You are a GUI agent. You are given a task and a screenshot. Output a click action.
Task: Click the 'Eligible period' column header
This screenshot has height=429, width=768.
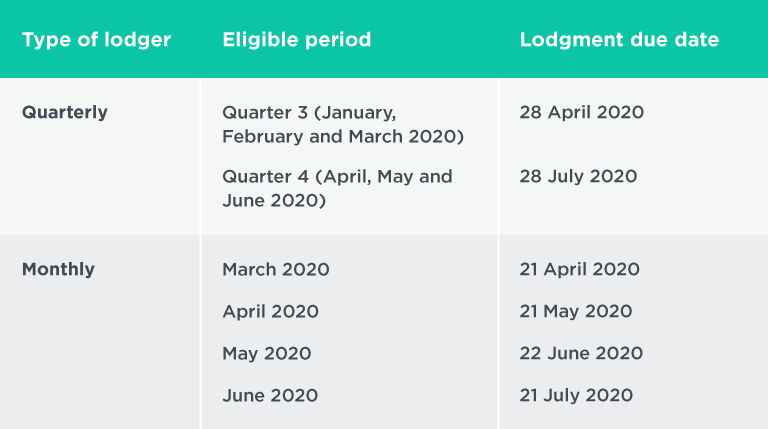(297, 40)
